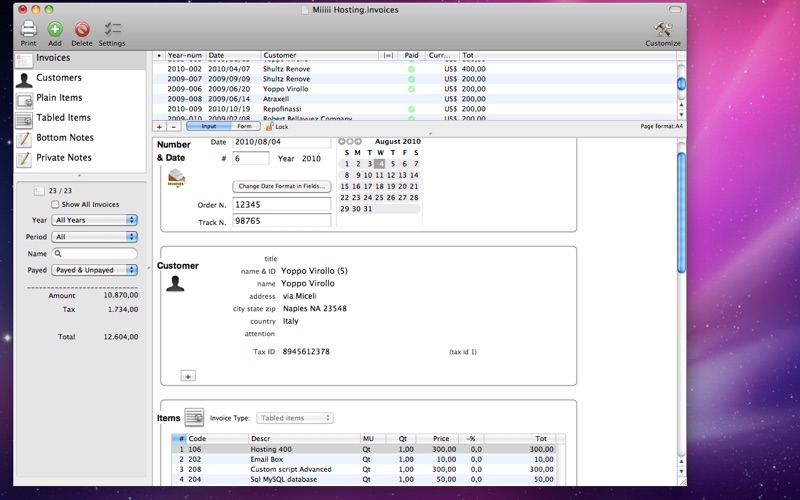Switch to the Input view segment
The width and height of the screenshot is (800, 500).
209,127
